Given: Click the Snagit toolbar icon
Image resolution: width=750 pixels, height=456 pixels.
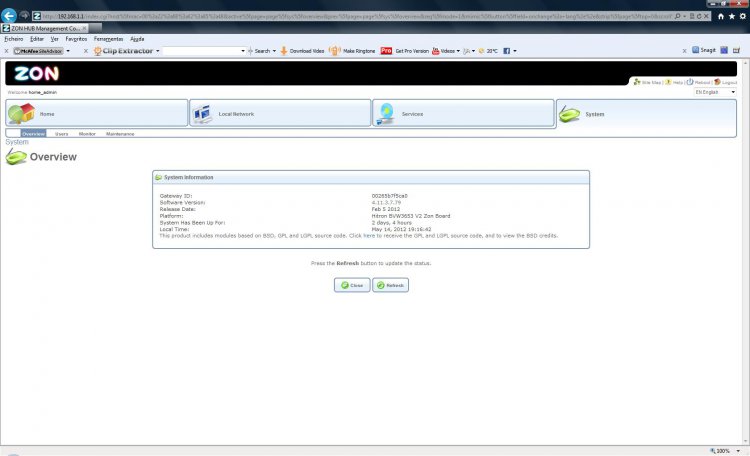Looking at the screenshot, I should coord(695,50).
